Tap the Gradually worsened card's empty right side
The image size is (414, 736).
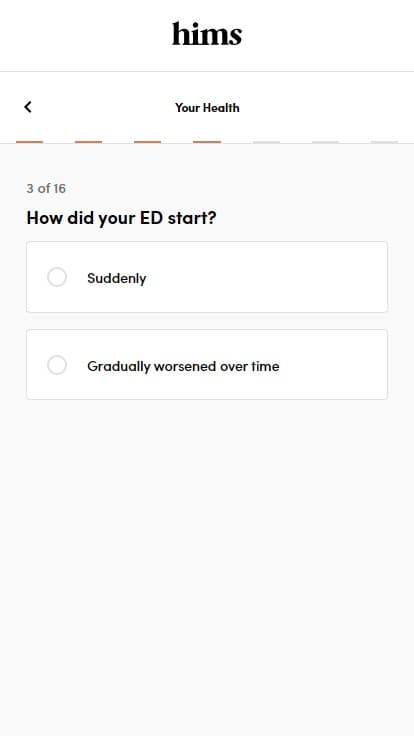point(338,365)
